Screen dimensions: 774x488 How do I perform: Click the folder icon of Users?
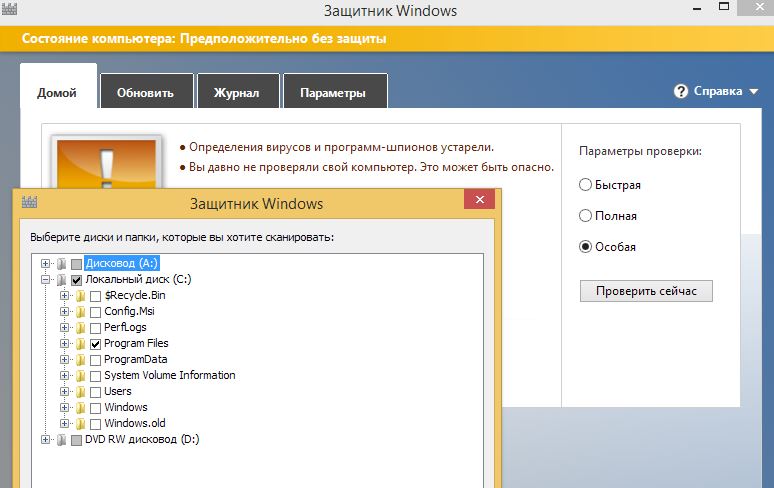click(80, 392)
